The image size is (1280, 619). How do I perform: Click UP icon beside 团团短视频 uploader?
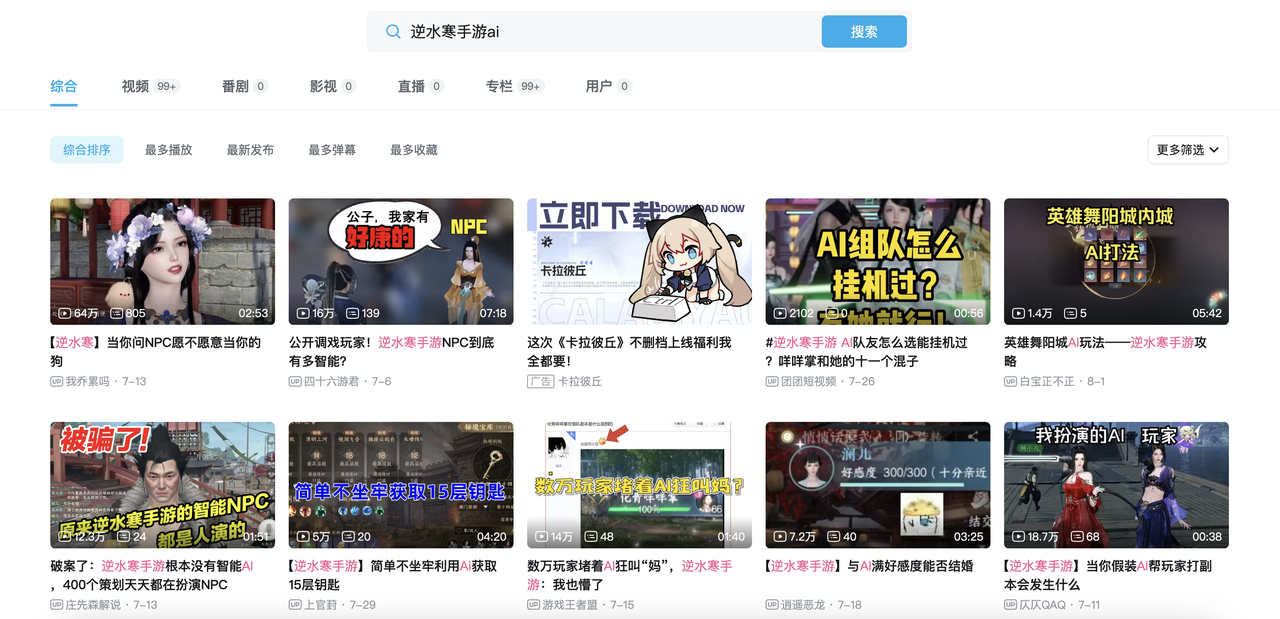pyautogui.click(x=772, y=382)
